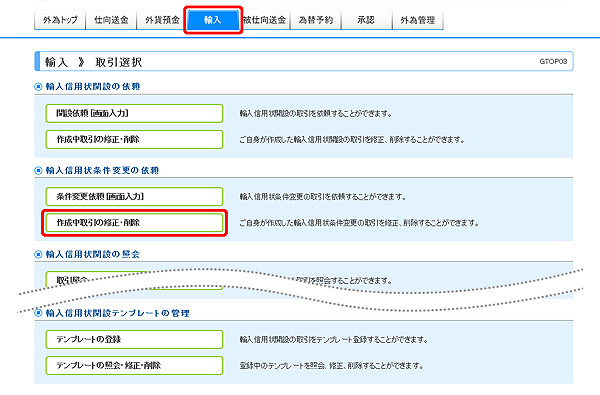Click the 輸入信用状条件変更の依頼 section bullet icon
The image size is (600, 395).
click(38, 170)
